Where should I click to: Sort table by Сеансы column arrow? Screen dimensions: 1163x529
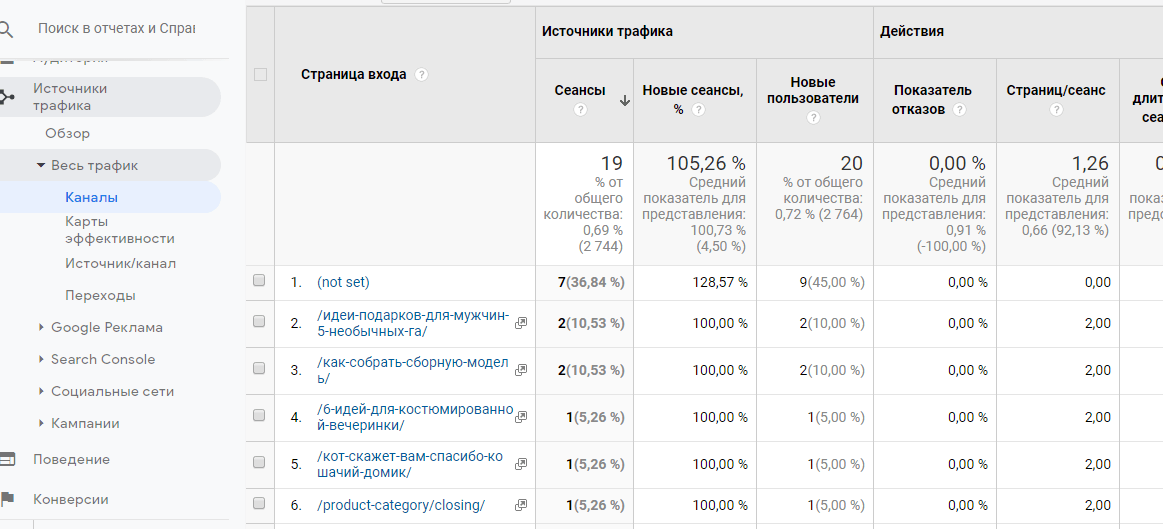[x=625, y=100]
